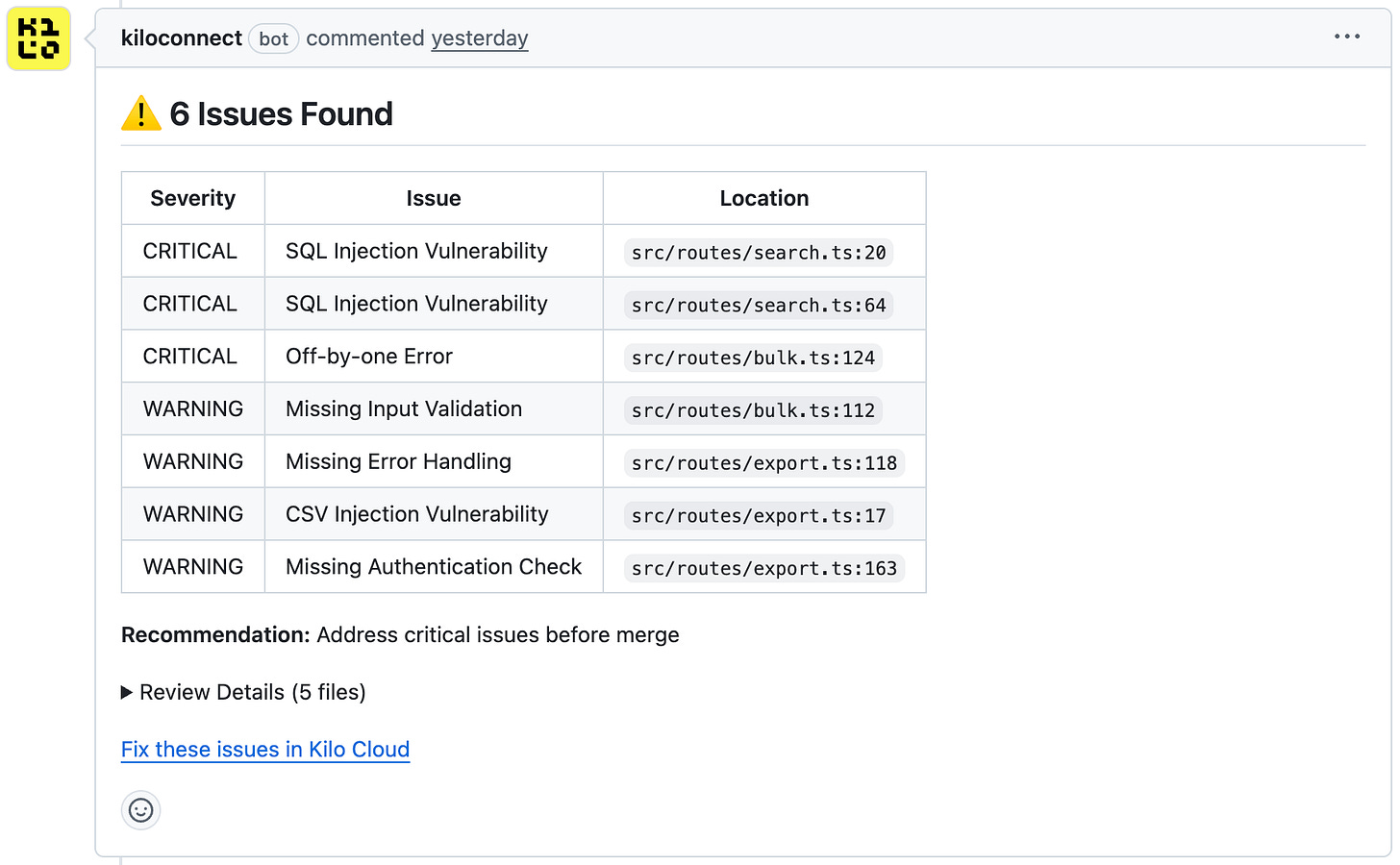Screen dimensions: 1400x865
Task: Select the src/routes/search.ts:20 location code
Action: [x=758, y=253]
